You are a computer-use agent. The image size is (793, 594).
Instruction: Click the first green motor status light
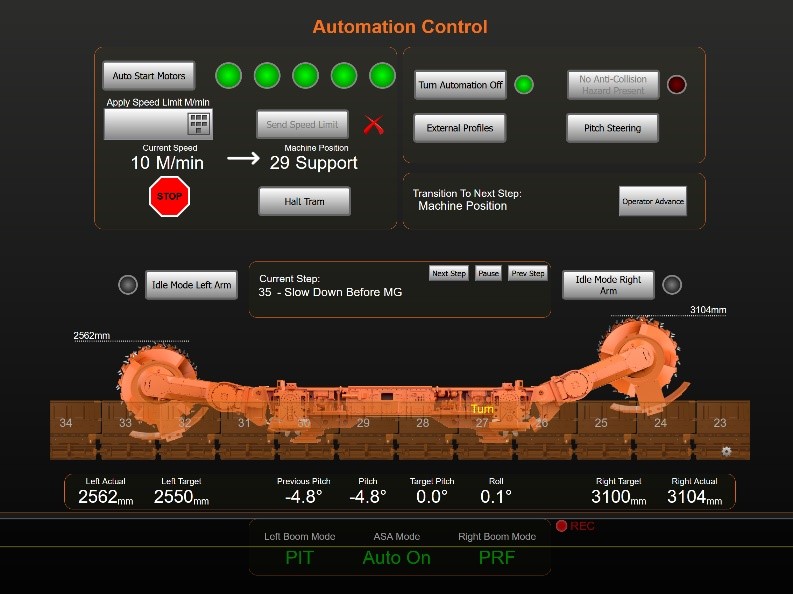(229, 76)
